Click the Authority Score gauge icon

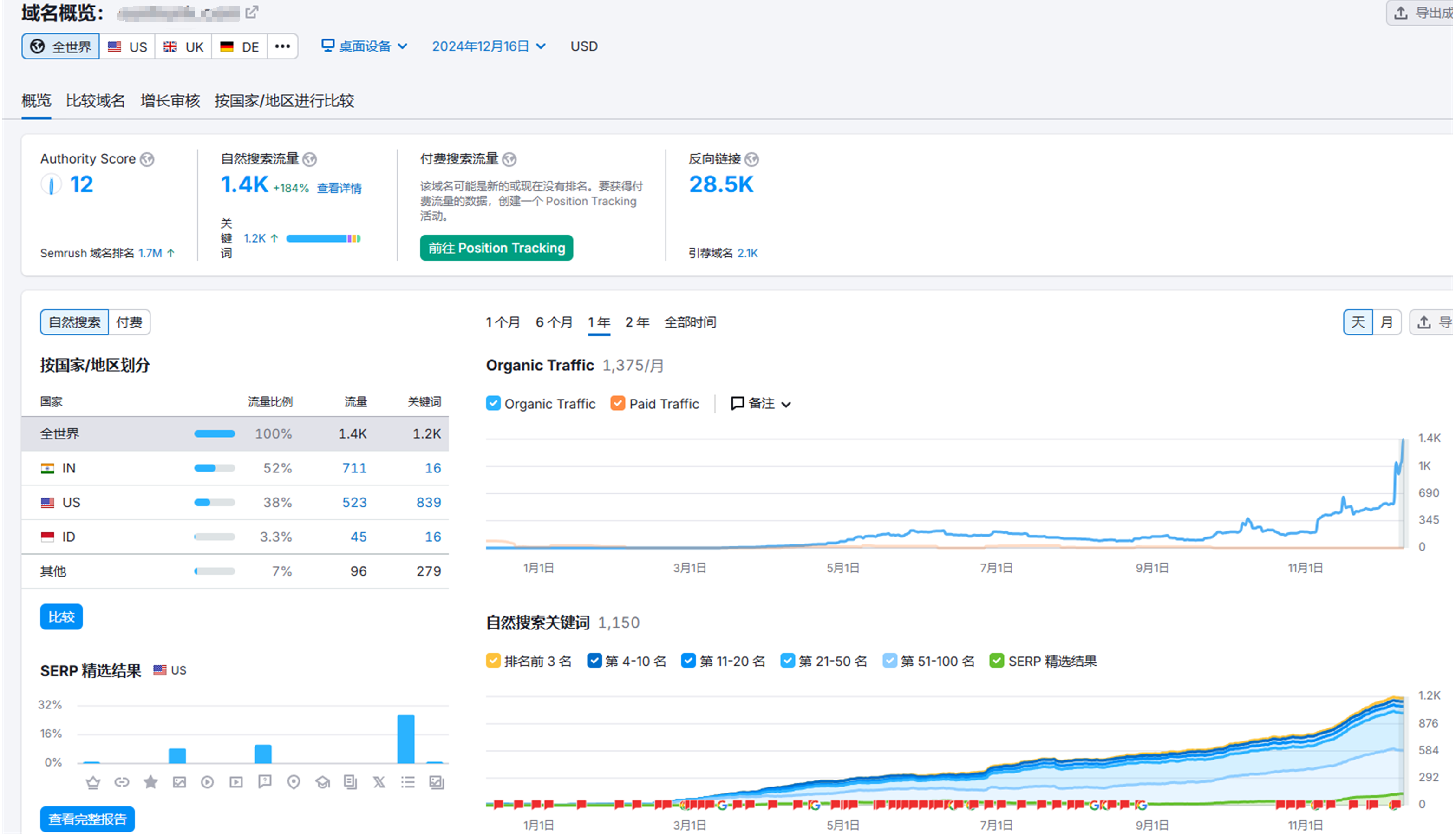coord(51,185)
